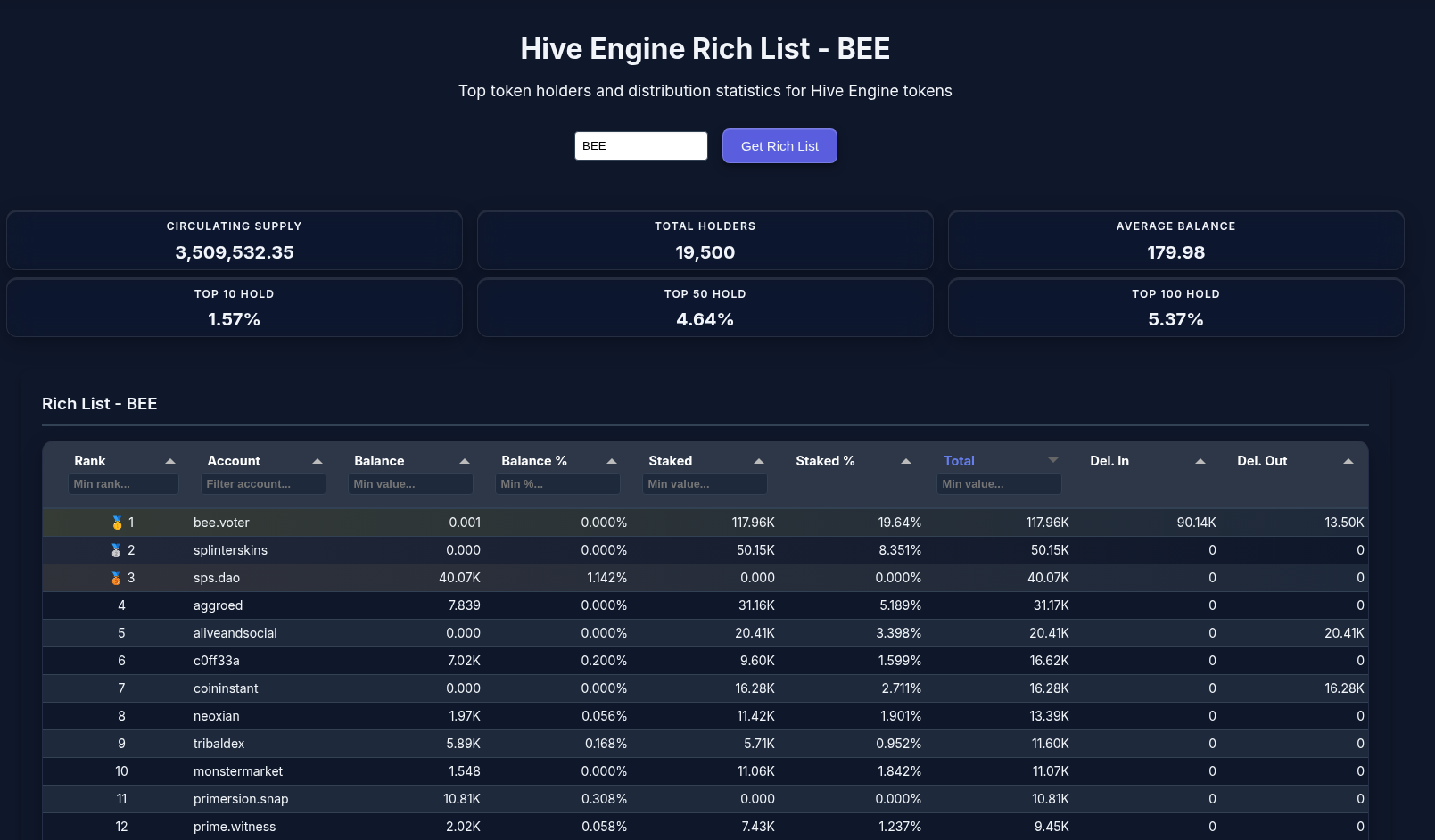1435x840 pixels.
Task: Focus the Total Min value filter
Action: tap(999, 484)
